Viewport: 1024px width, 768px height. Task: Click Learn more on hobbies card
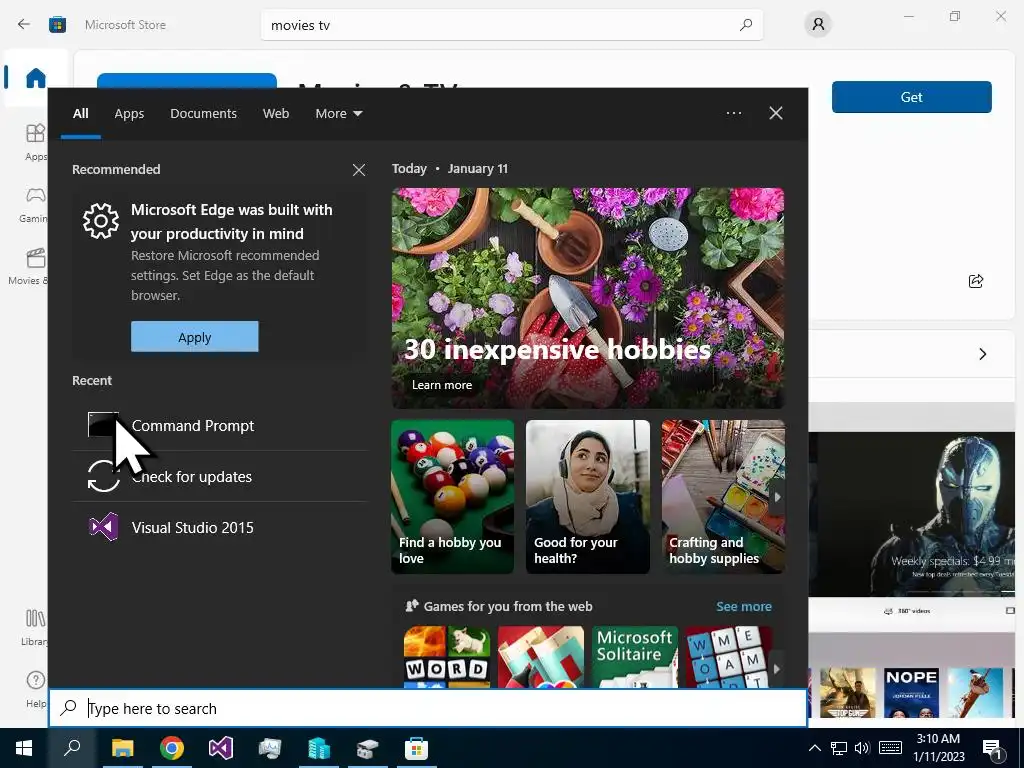tap(441, 385)
